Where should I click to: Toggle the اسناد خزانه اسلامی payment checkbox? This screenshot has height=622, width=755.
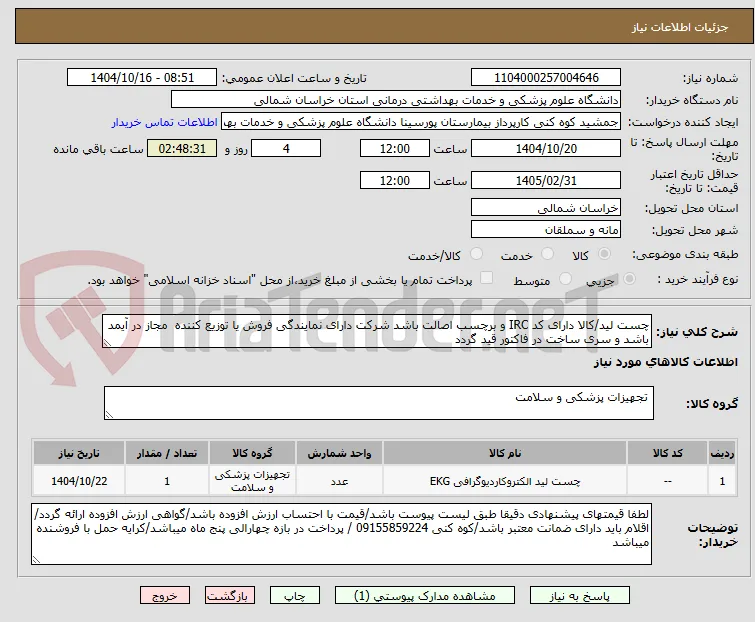tap(487, 278)
